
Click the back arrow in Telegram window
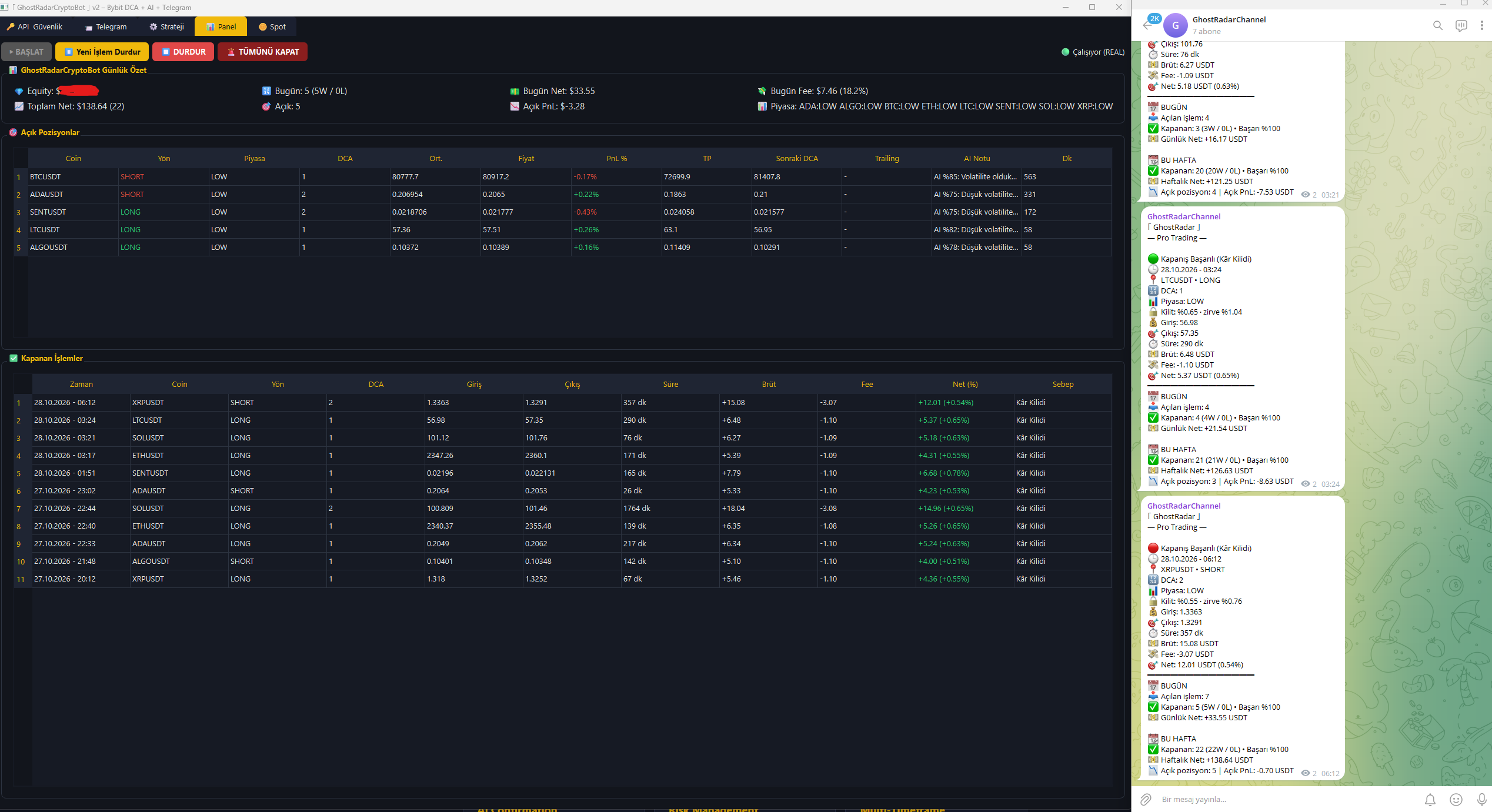[1147, 25]
